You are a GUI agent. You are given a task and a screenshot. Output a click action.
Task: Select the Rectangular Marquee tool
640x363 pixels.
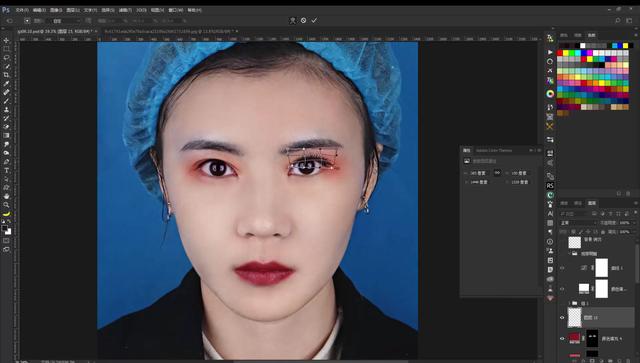(6, 49)
